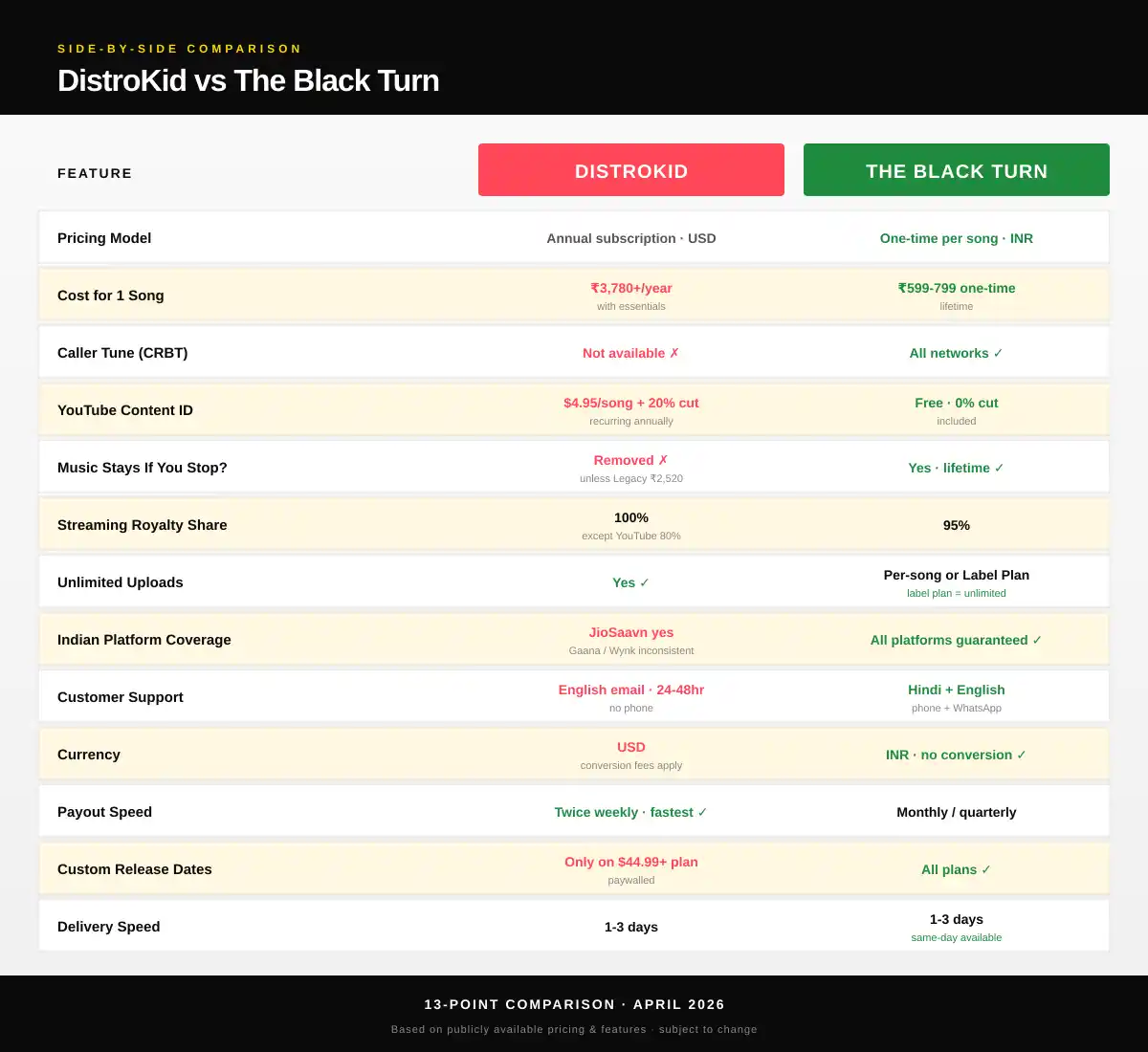
Task: Click the checkmark beside 'INR · no conversion'
Action: click(1019, 755)
